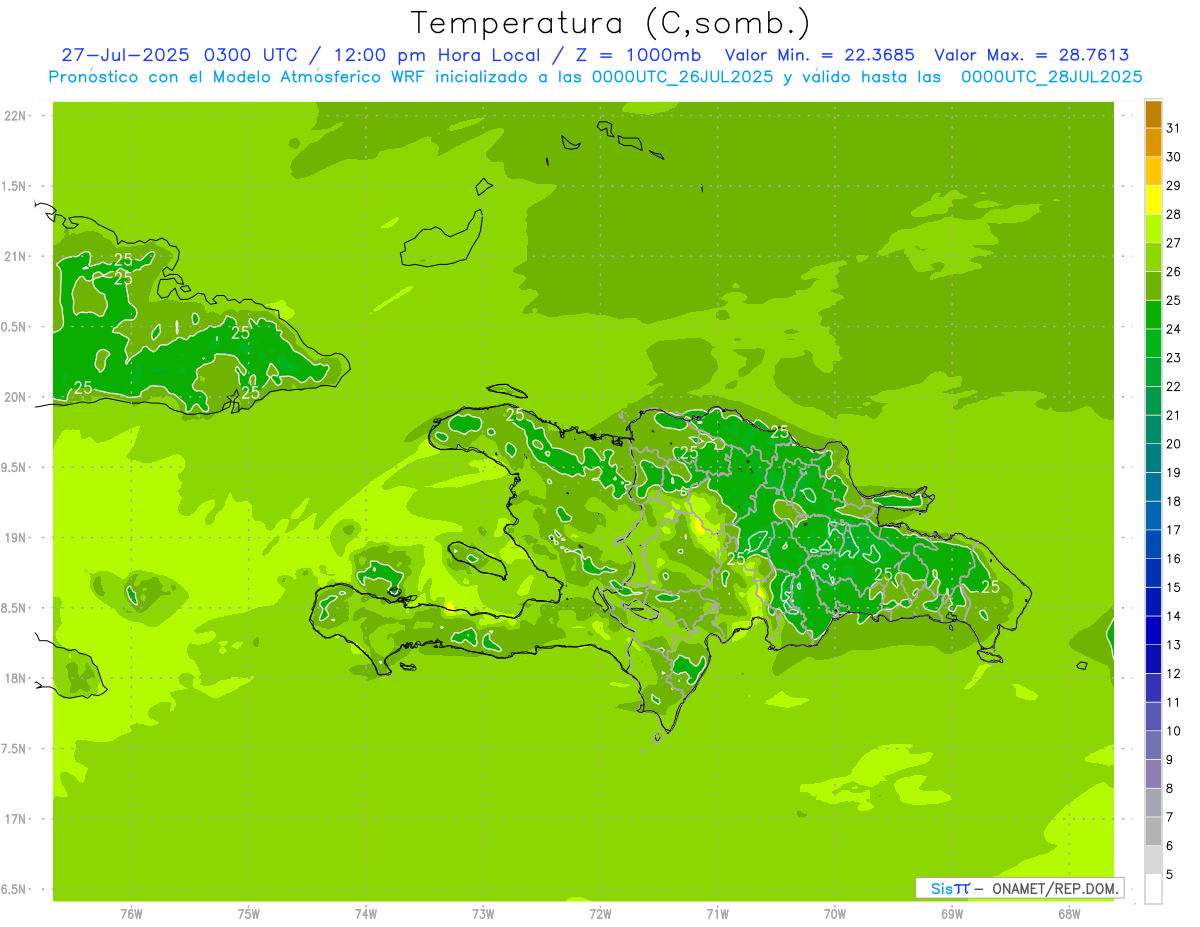1200x927 pixels.
Task: Click the '18N' latitude axis label
Action: point(16,679)
